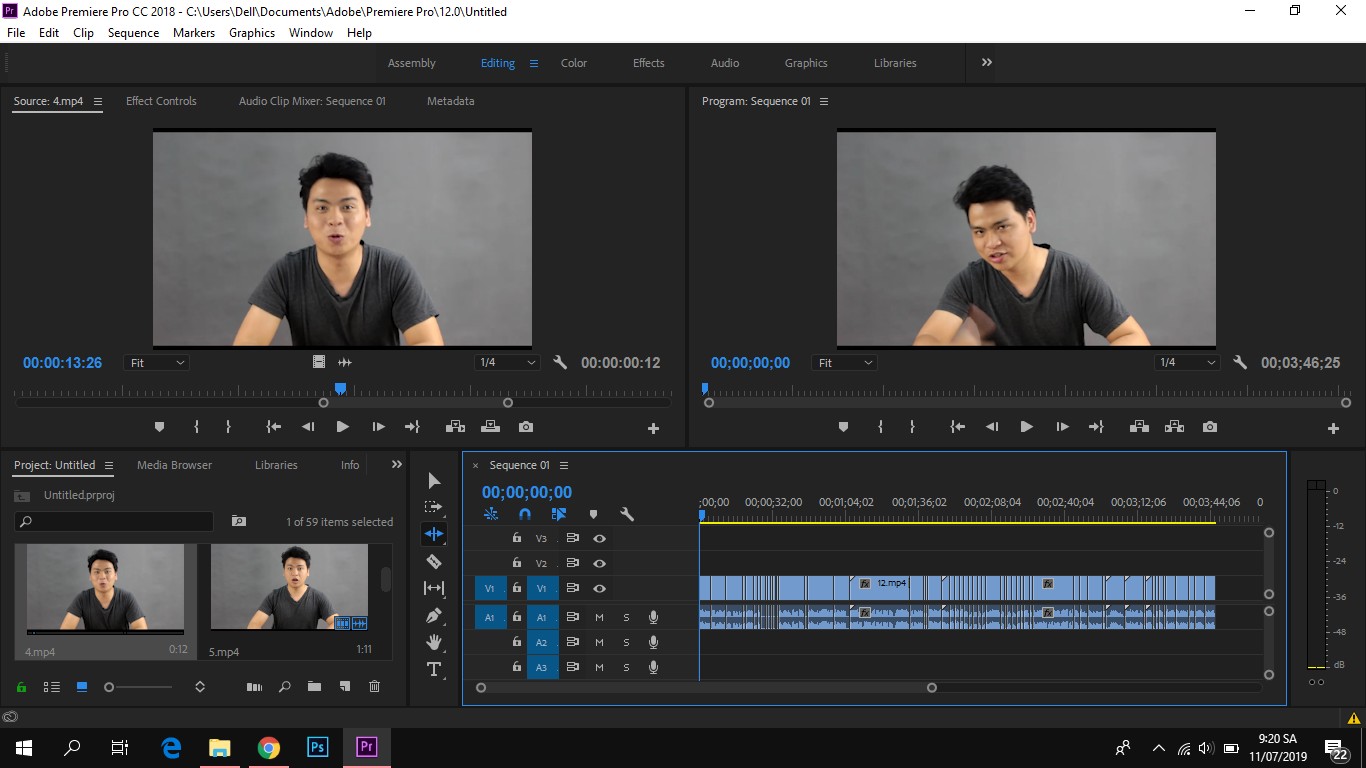Switch to the Color workspace
This screenshot has height=768, width=1366.
point(574,63)
